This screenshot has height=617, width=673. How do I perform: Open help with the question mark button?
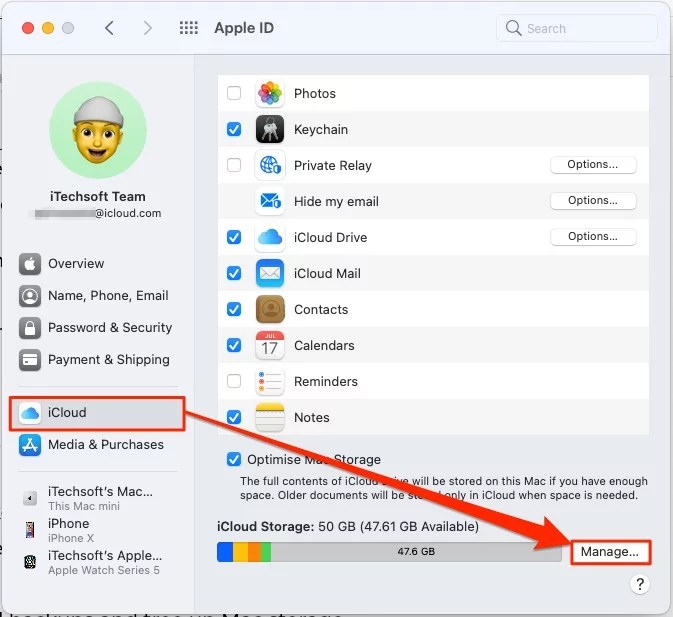640,584
